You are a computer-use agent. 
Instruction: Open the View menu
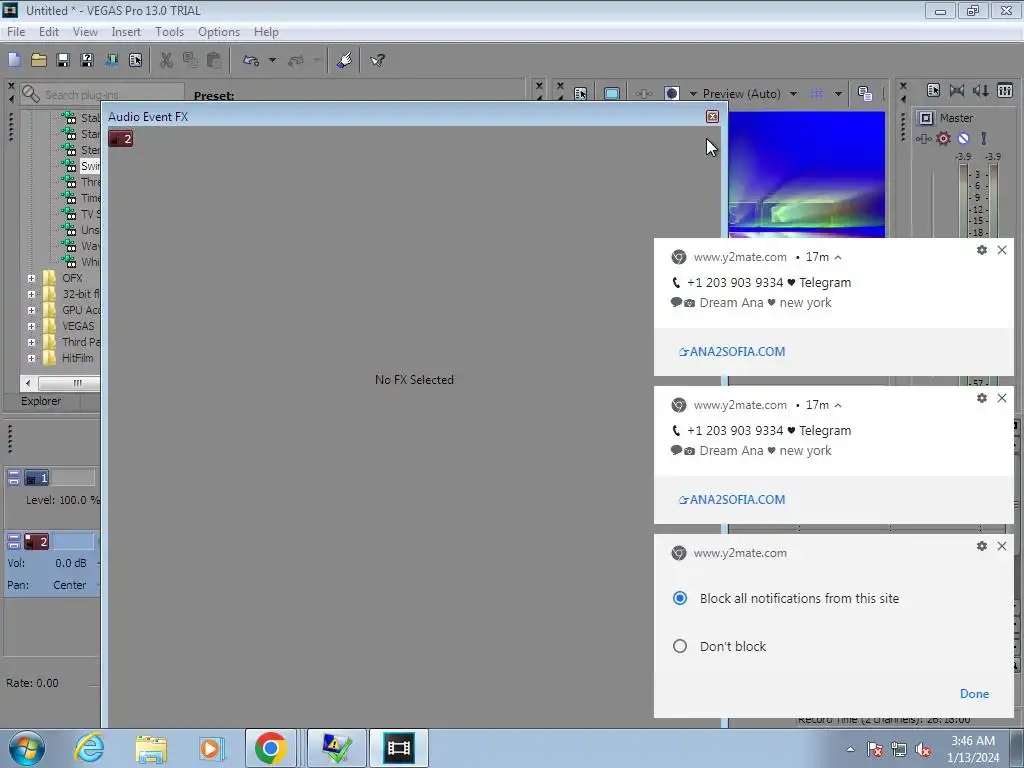[85, 31]
